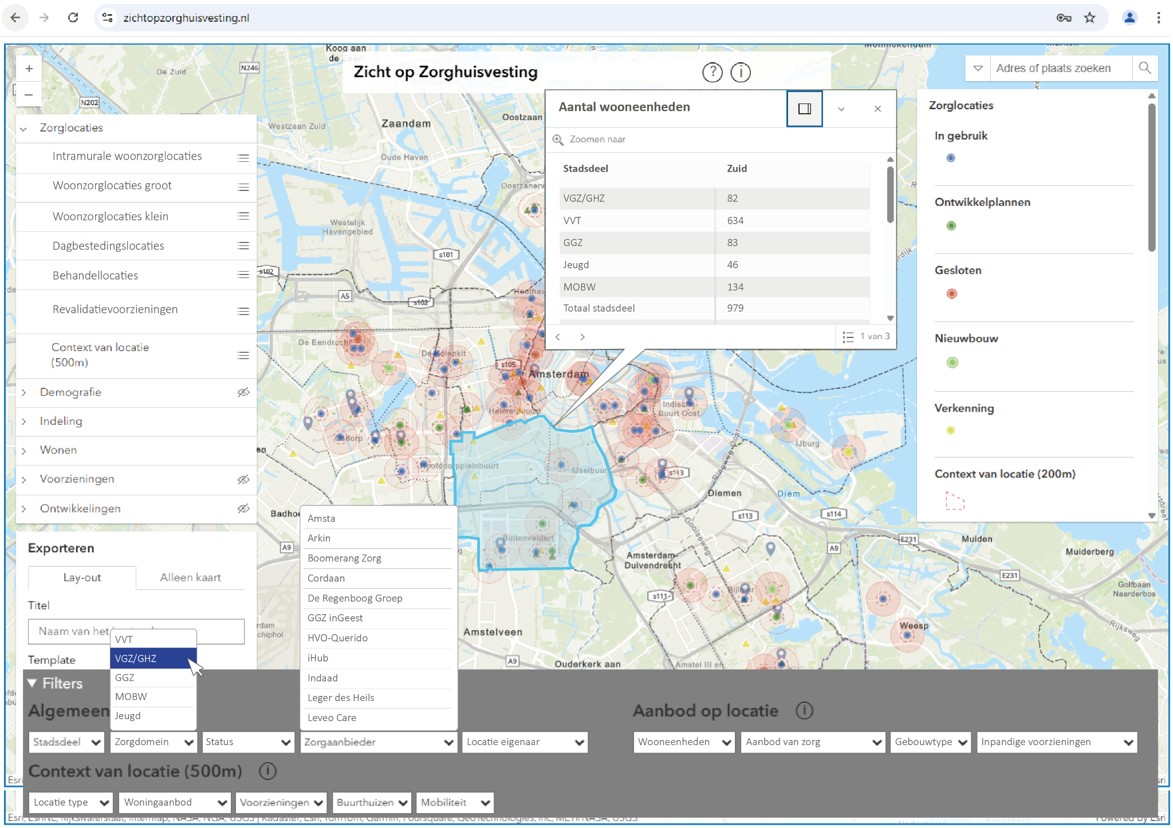
Task: Reload the page in the browser
Action: click(73, 18)
